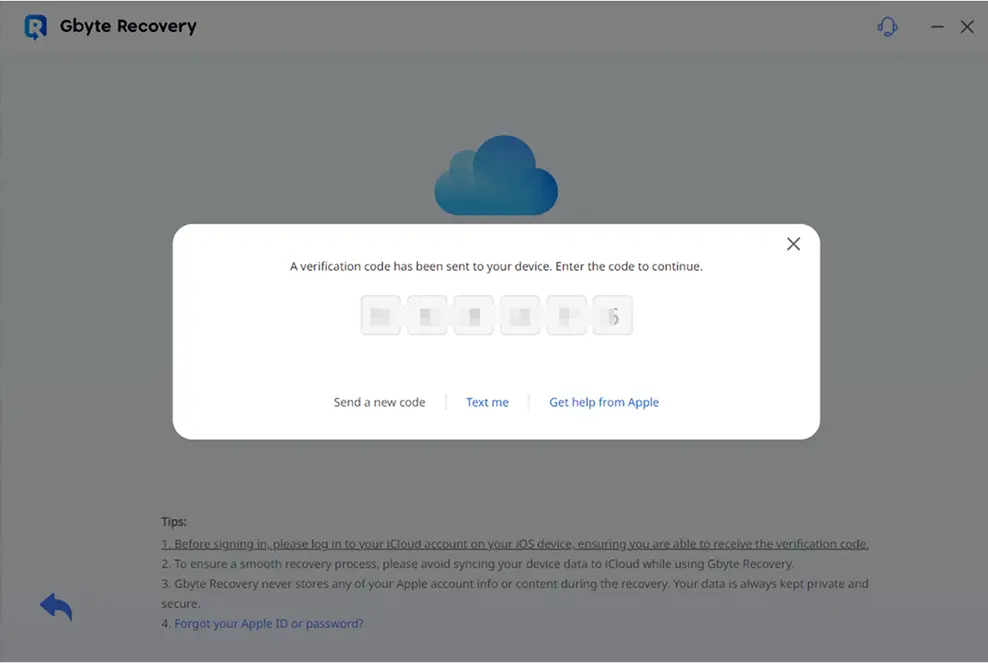Click the sixth verification code digit box
This screenshot has height=663, width=988.
612,315
